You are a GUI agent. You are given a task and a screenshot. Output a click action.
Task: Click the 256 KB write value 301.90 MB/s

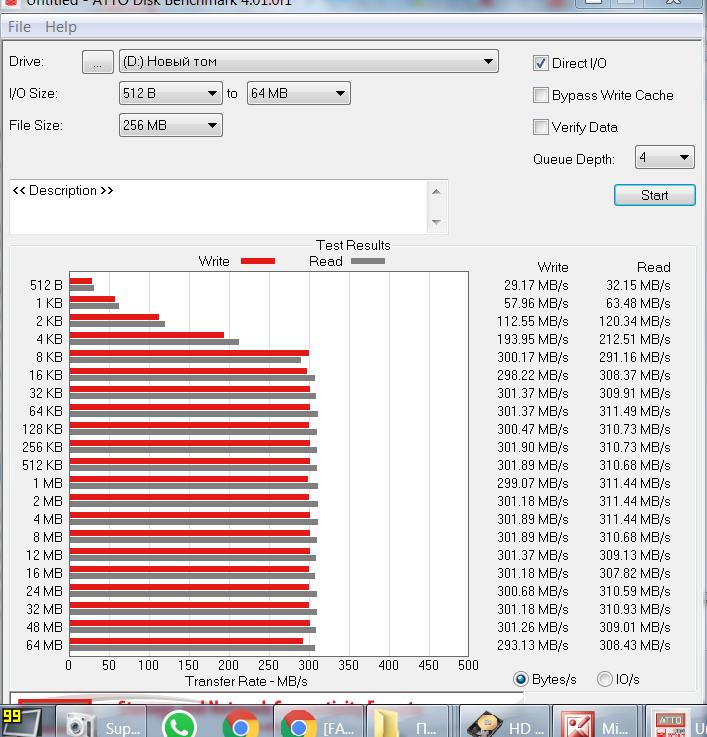click(533, 447)
